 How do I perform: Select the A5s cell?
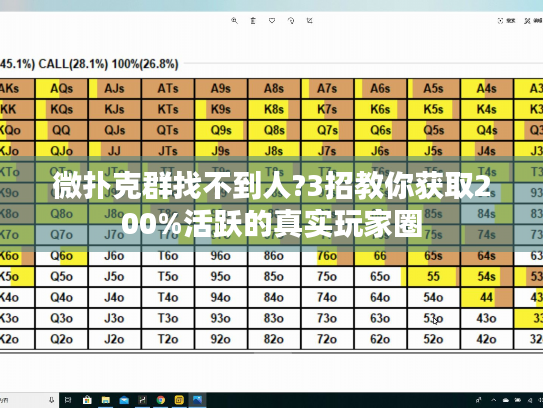(x=434, y=89)
